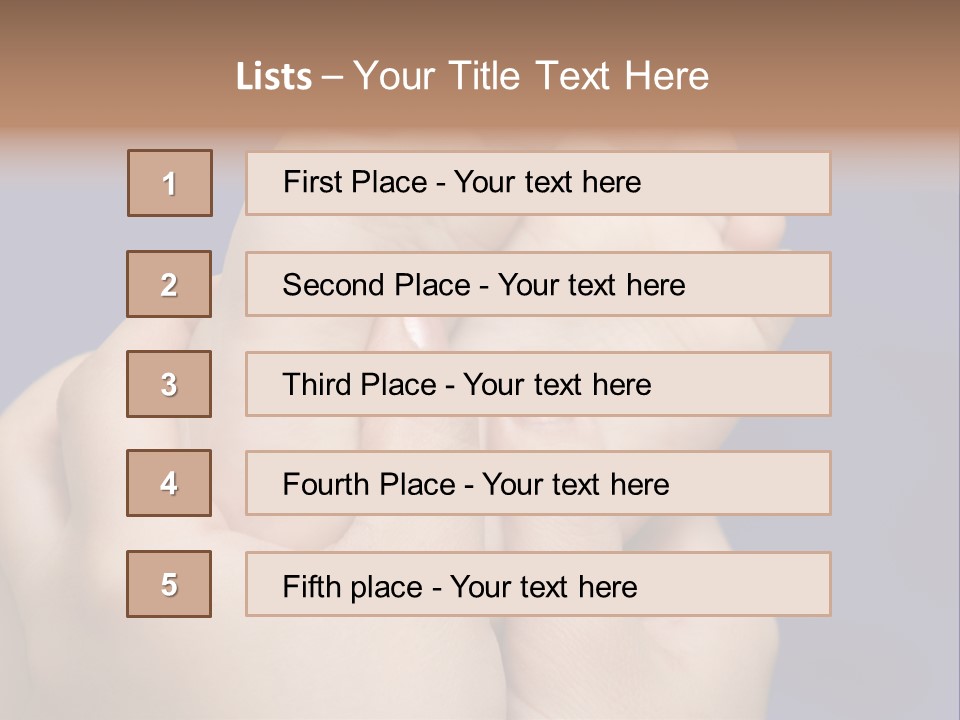This screenshot has height=720, width=960.
Task: Click 'Your text here' in First Place bar
Action: 547,182
